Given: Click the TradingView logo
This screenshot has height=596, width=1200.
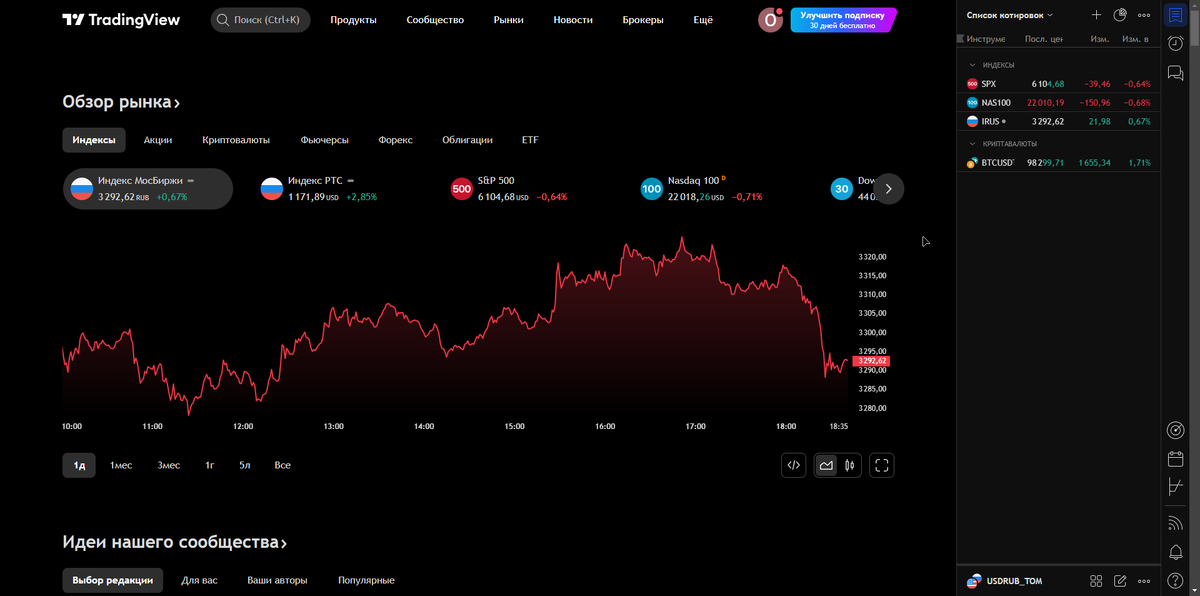Looking at the screenshot, I should pos(121,20).
